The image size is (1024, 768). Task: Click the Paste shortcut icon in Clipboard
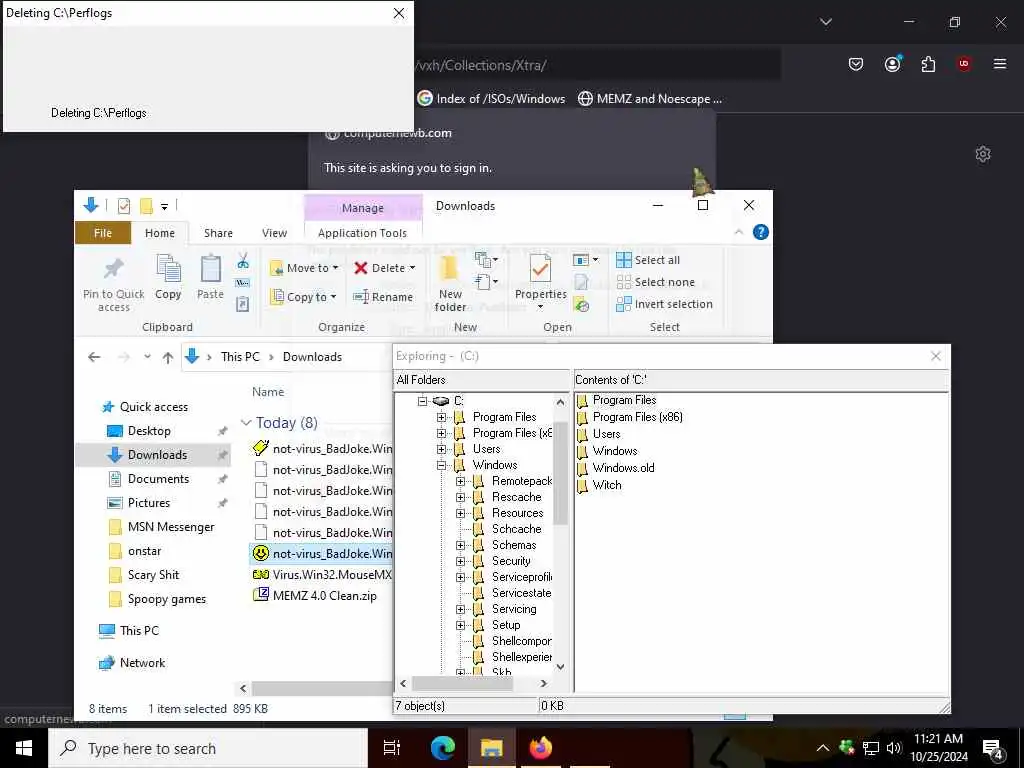tap(242, 304)
